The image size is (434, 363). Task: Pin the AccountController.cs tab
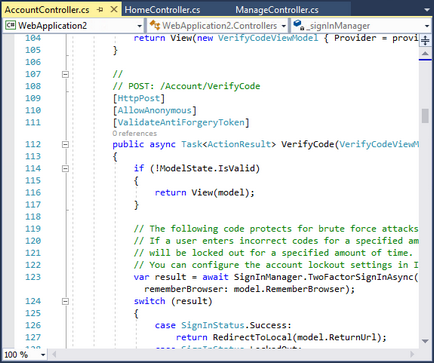tap(100, 10)
